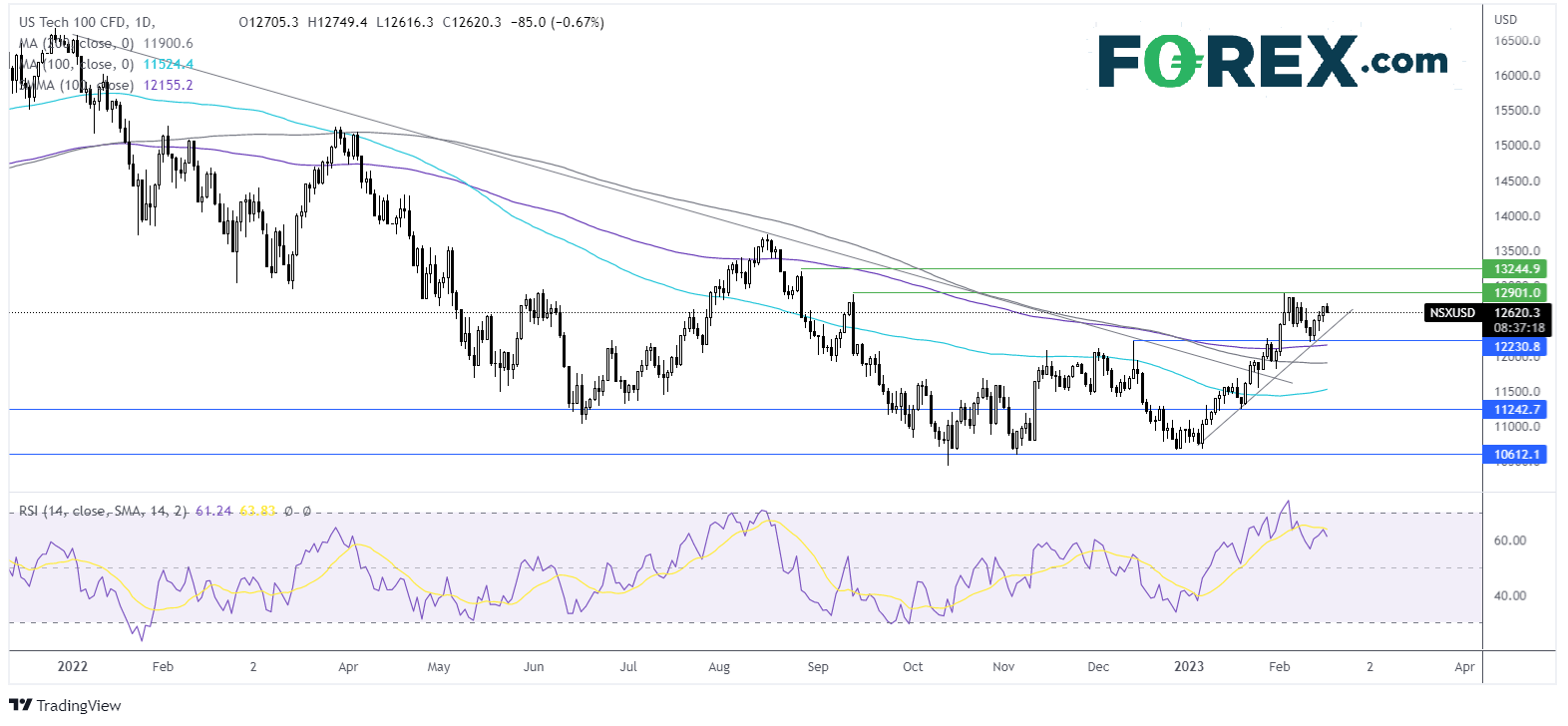
Task: Click the 2022 label on time axis
Action: (x=73, y=666)
